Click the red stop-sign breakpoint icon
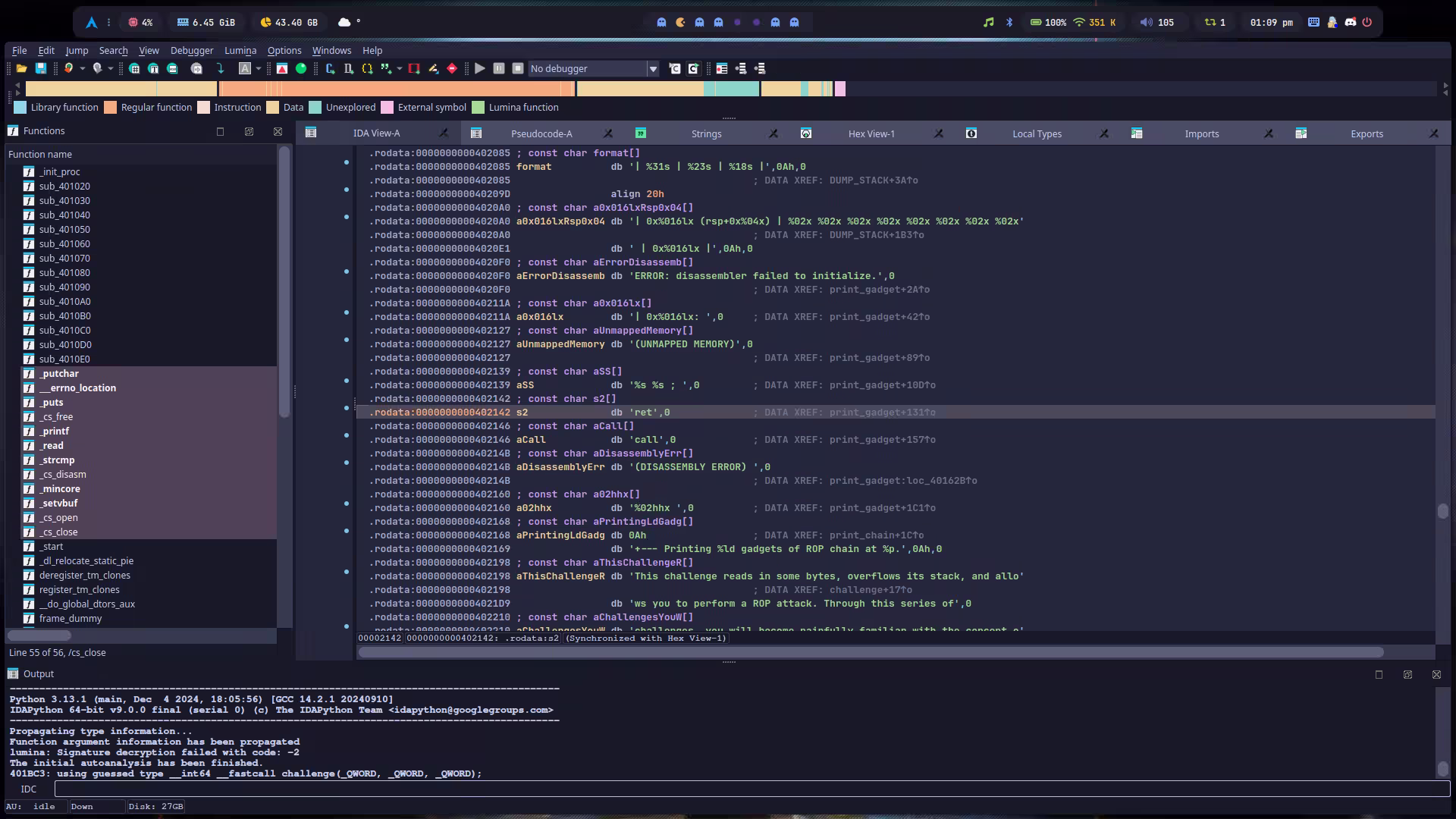Screen dimensions: 1456x819 point(452,68)
